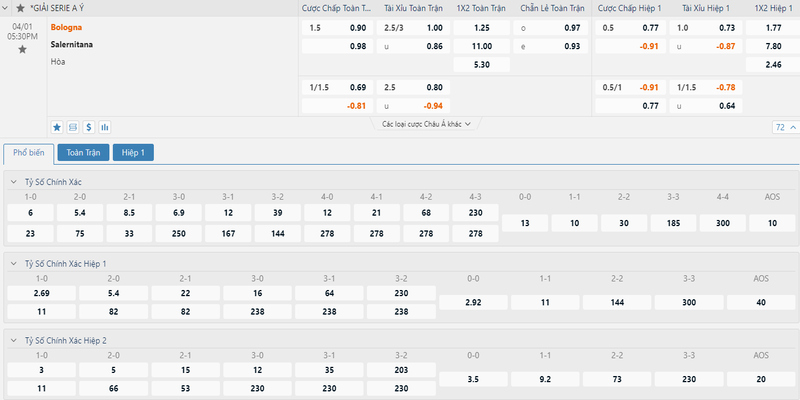Select second-half 2-2 at 73
Screen dimensions: 800x400
[x=617, y=379]
